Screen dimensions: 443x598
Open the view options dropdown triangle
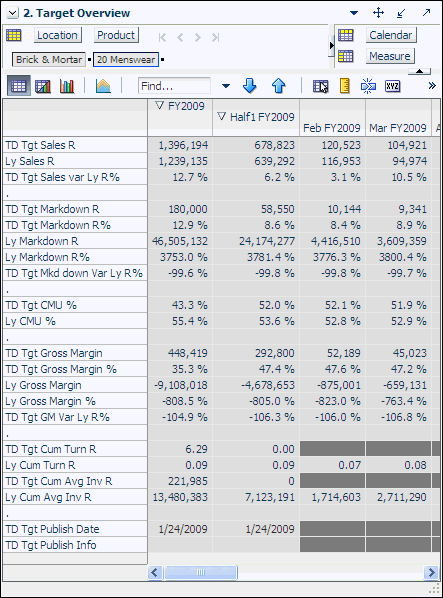pyautogui.click(x=354, y=13)
